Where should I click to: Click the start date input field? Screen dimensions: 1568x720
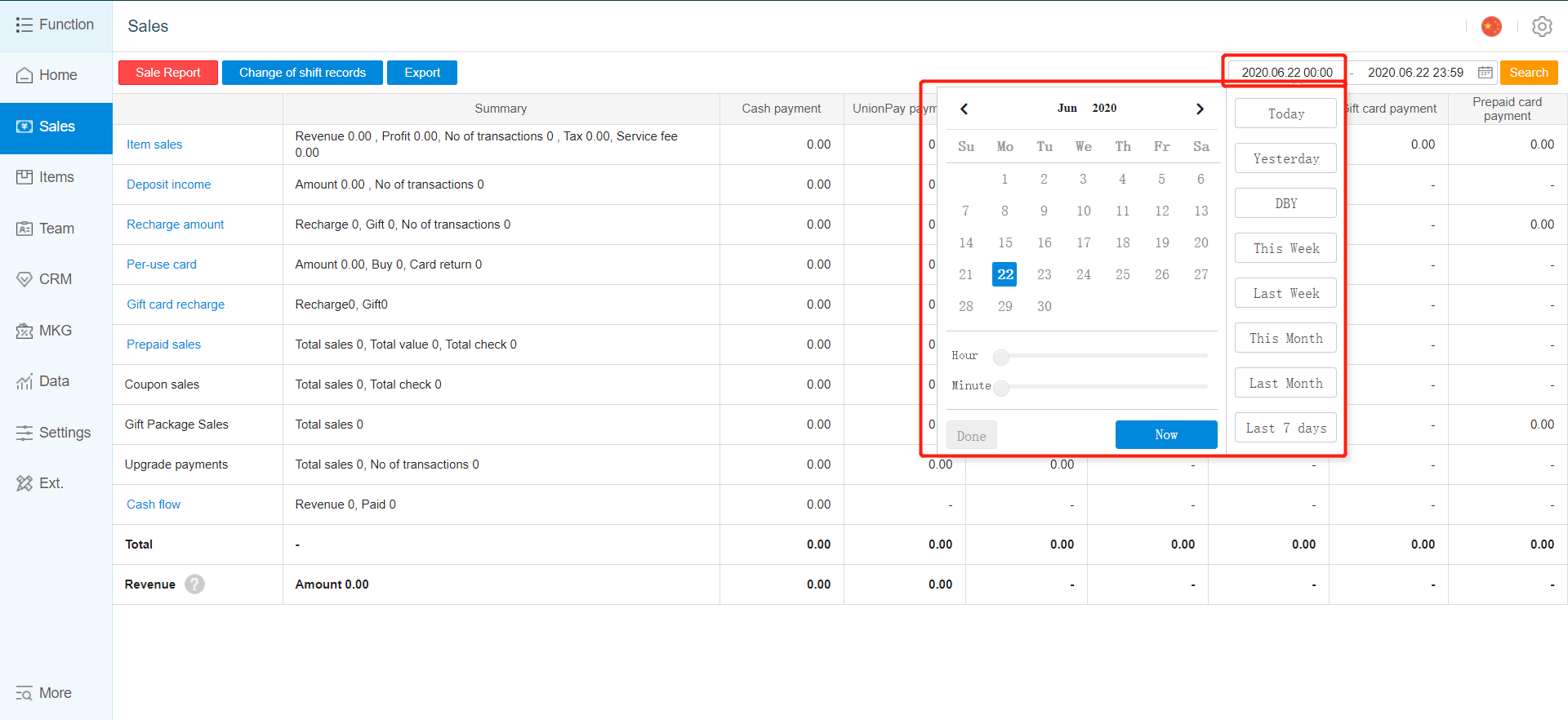point(1287,73)
